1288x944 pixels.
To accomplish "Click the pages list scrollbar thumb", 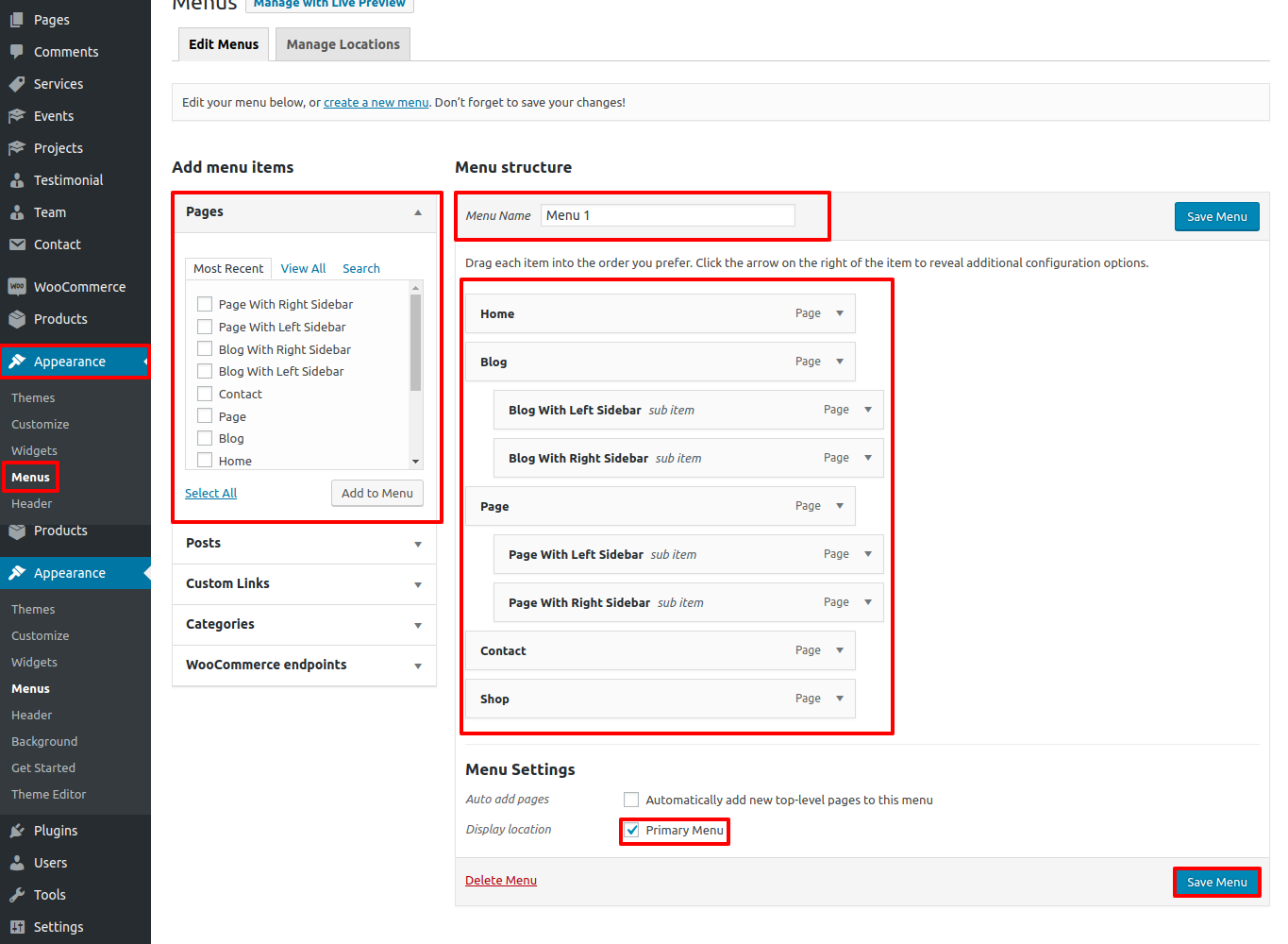I will pos(415,342).
